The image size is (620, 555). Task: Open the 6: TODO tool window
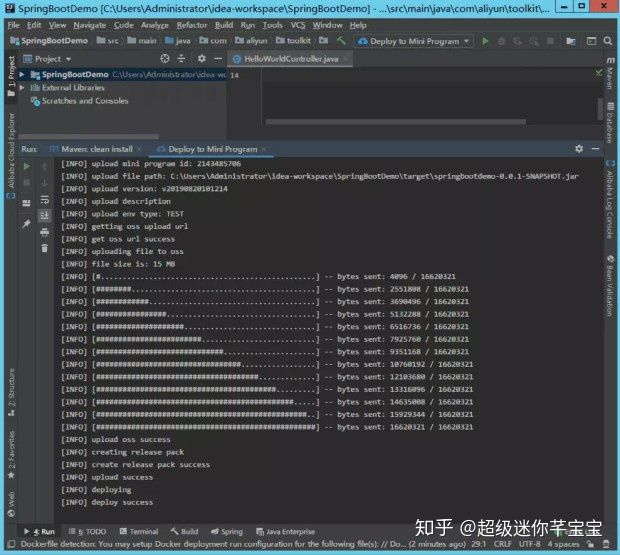pos(87,531)
